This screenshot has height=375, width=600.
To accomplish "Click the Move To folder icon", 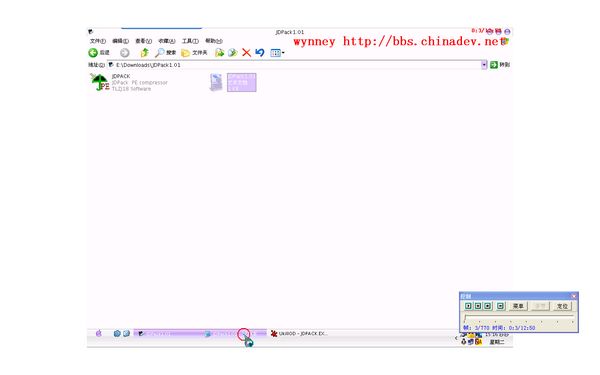I will (x=219, y=53).
